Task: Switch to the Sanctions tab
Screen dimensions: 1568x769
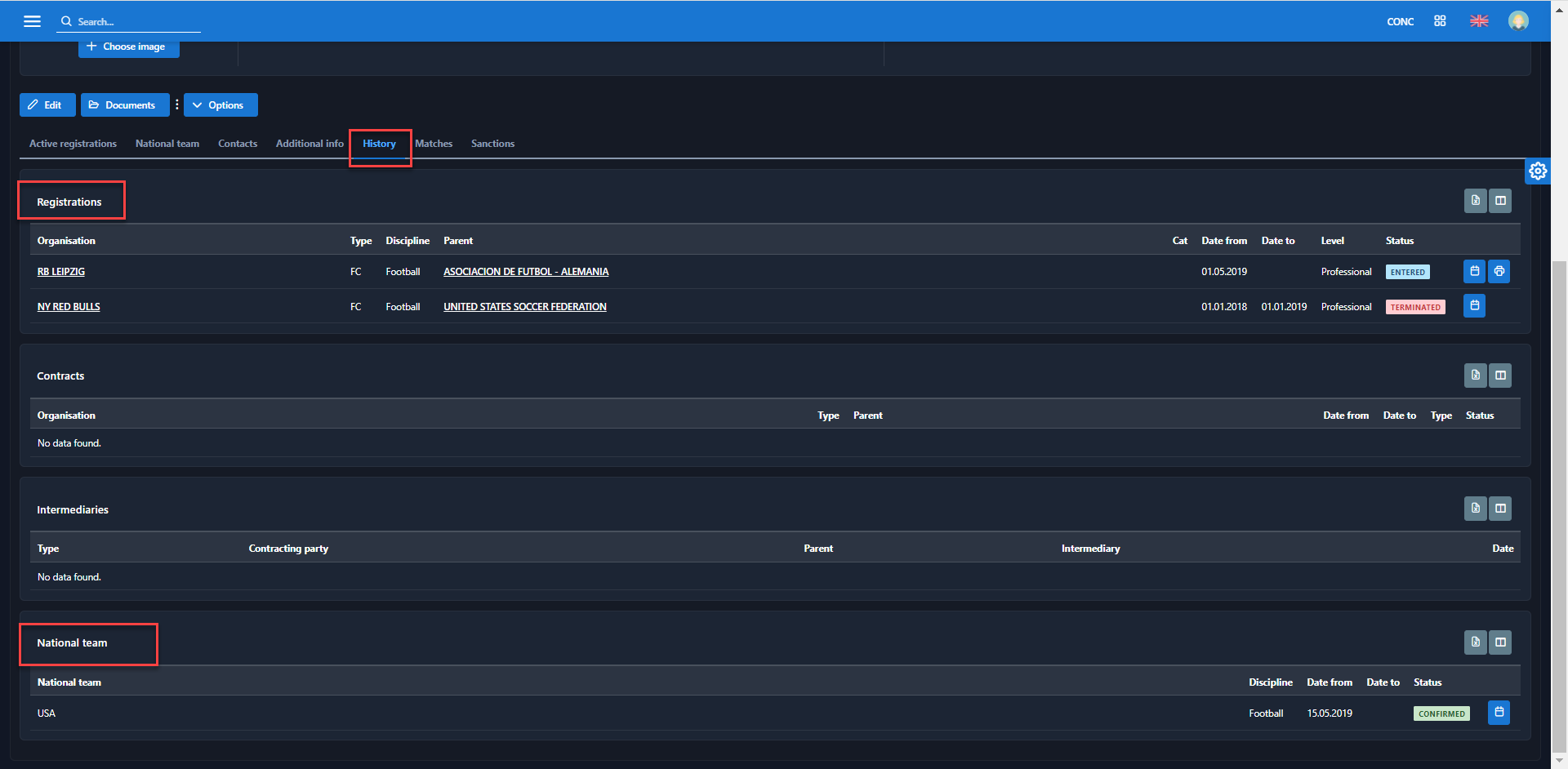Action: point(492,144)
